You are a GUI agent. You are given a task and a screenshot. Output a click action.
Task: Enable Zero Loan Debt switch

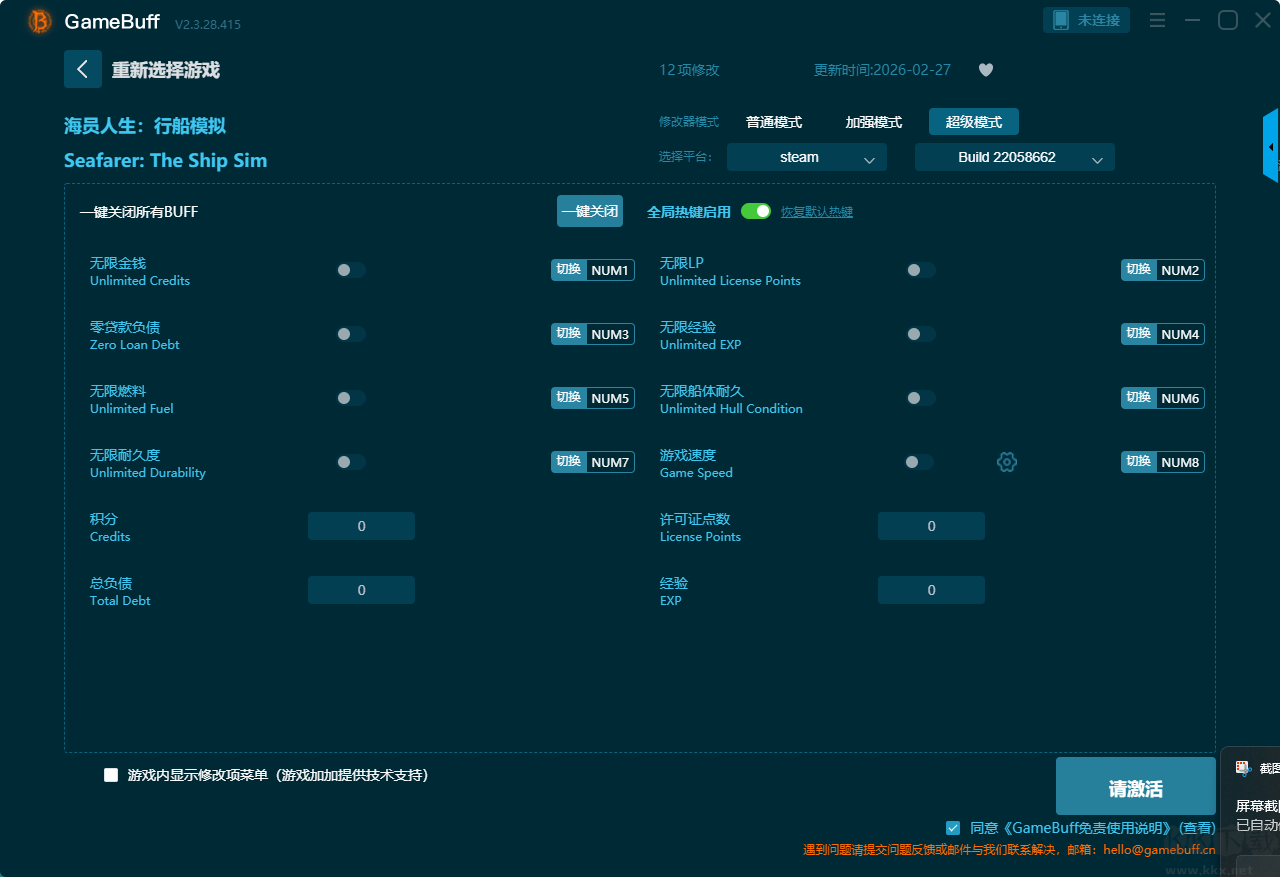(x=351, y=334)
